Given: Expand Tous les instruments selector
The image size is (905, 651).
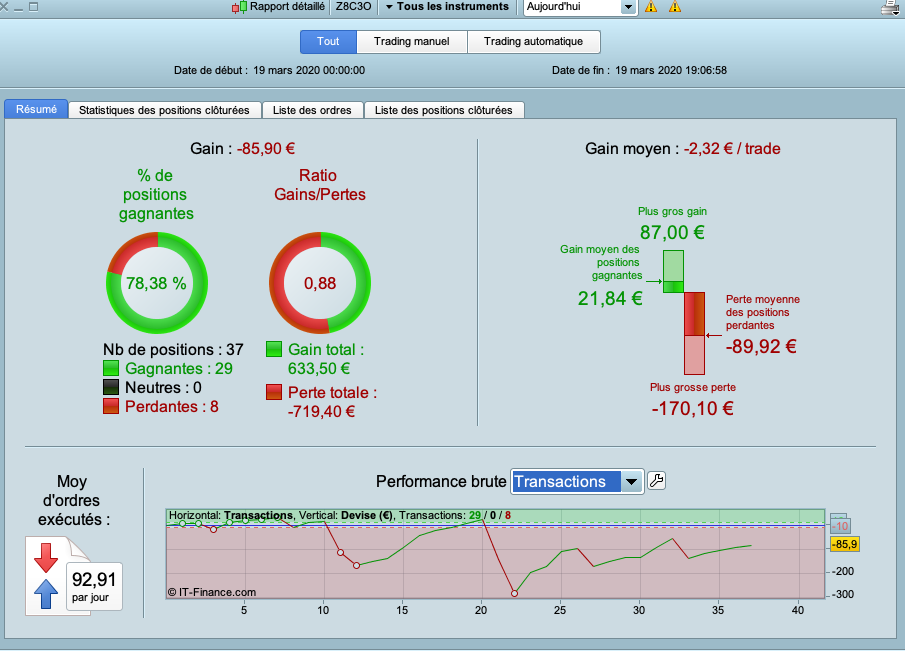Looking at the screenshot, I should coord(447,7).
